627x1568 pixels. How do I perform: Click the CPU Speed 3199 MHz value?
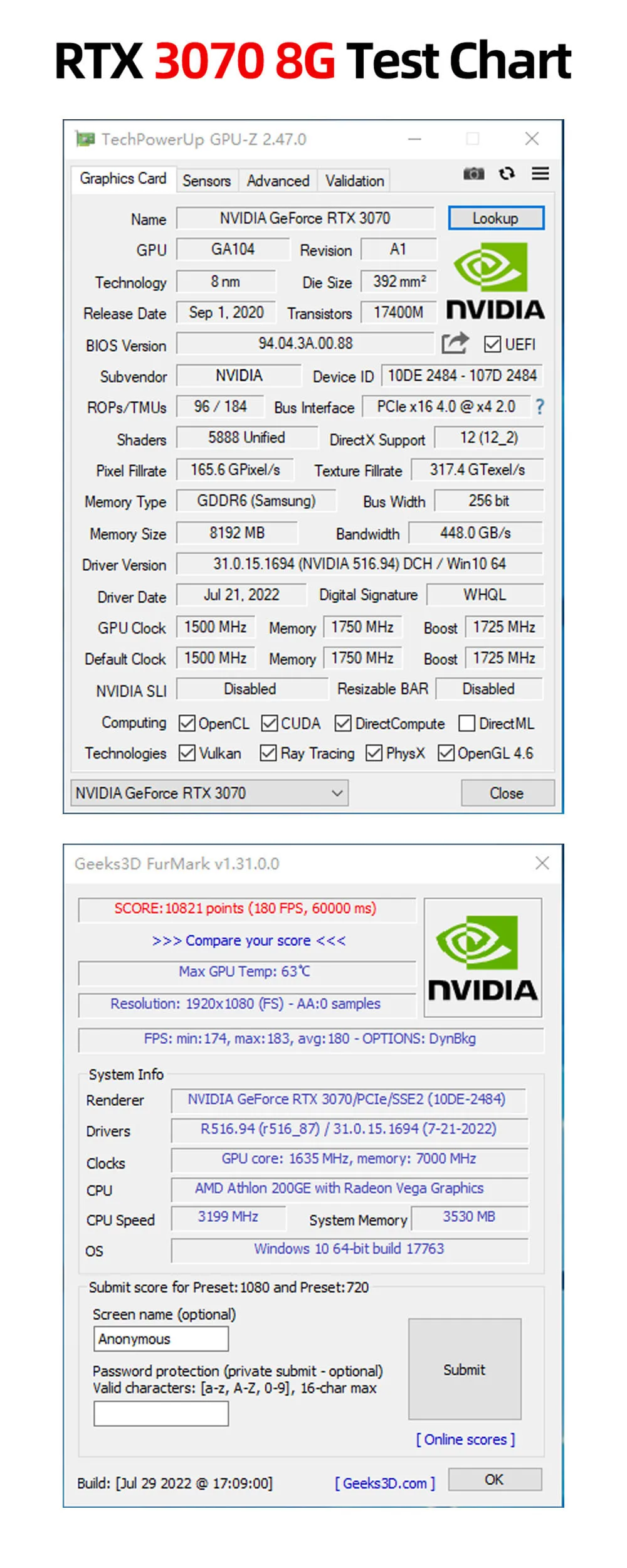click(228, 1217)
